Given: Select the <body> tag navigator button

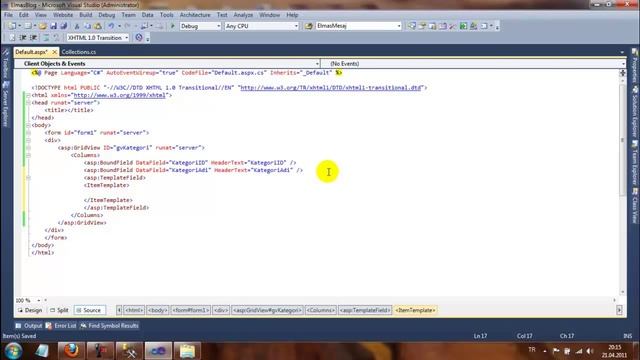Looking at the screenshot, I should click(158, 310).
